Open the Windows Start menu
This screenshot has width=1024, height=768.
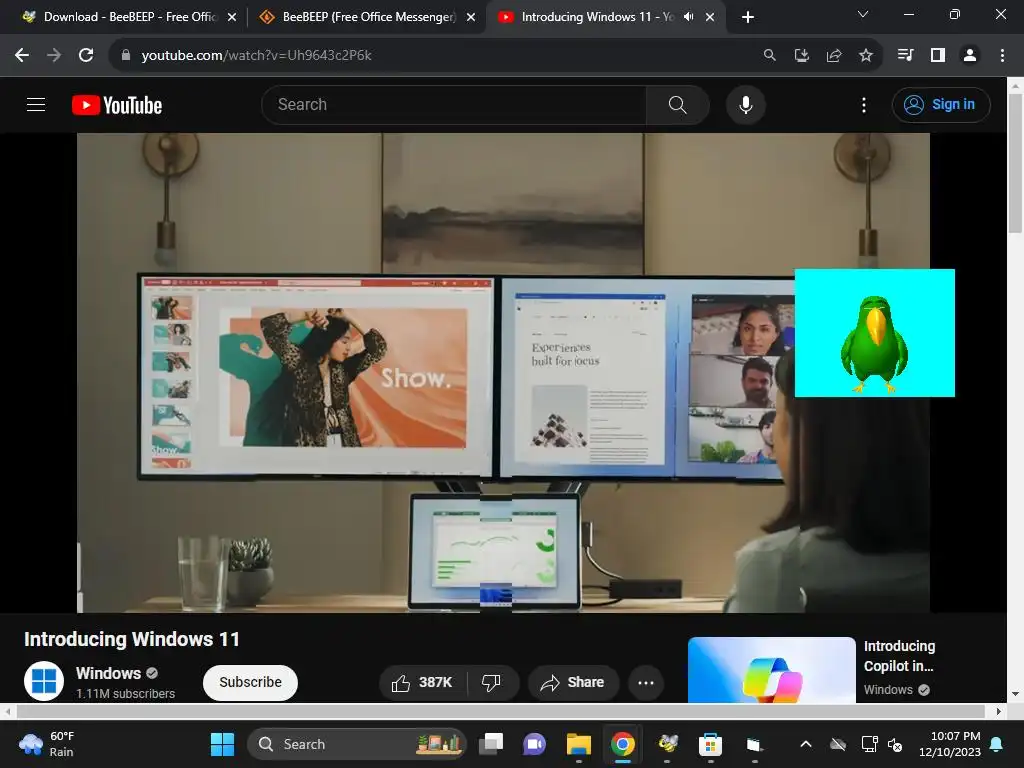click(x=222, y=744)
